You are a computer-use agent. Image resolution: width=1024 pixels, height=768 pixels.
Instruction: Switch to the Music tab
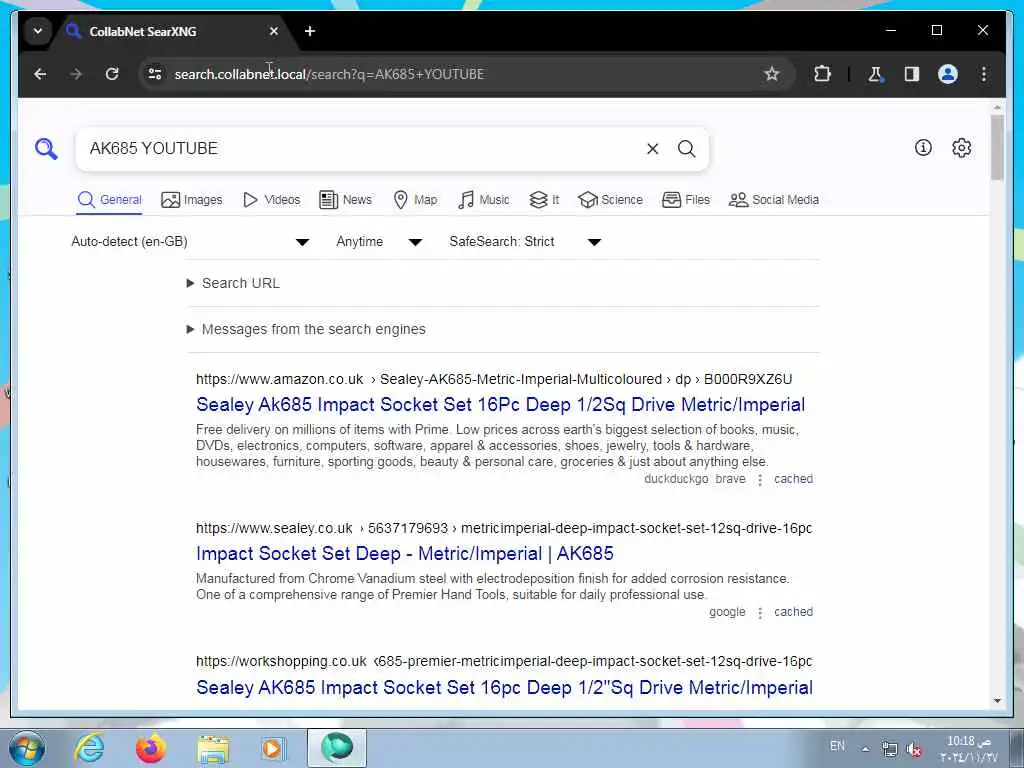pos(483,200)
